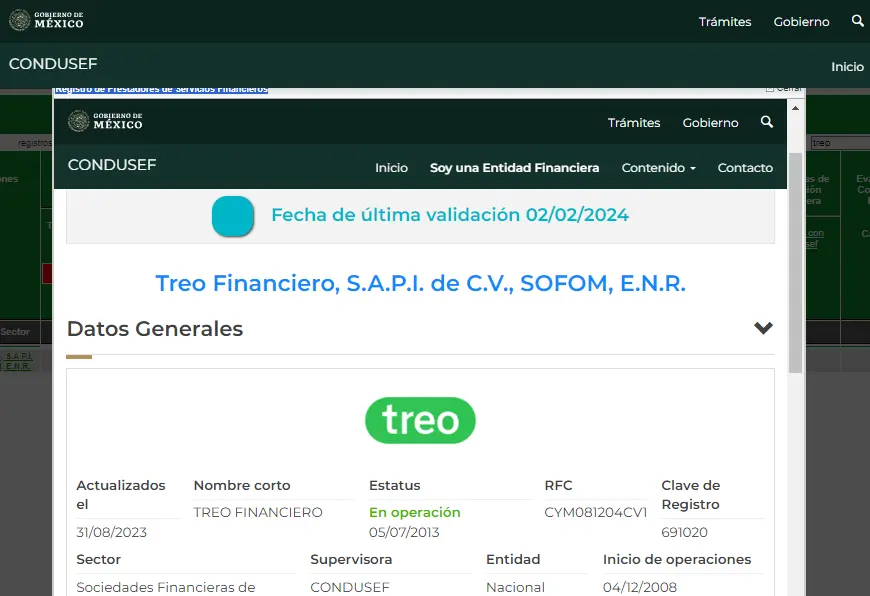
Task: Click the Gobierno link in modal header
Action: coord(710,122)
